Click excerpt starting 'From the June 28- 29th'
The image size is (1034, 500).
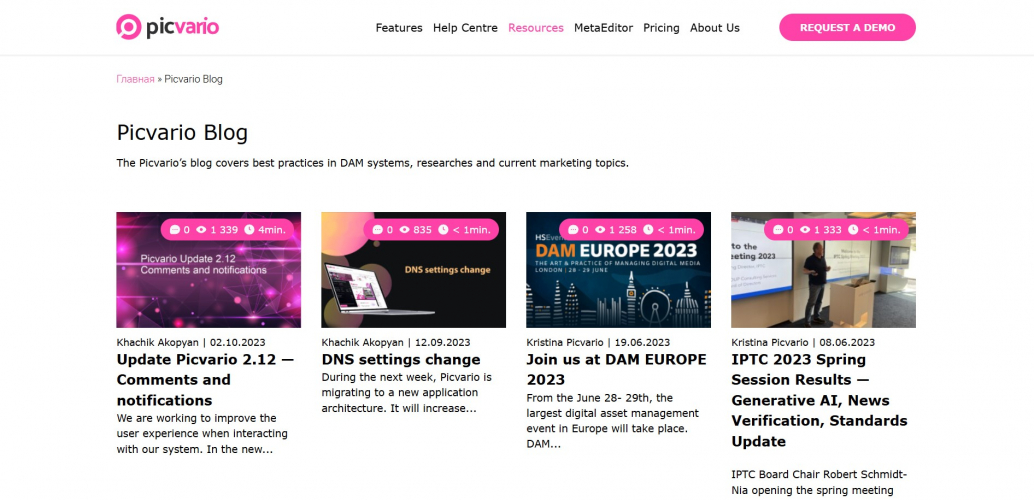point(613,421)
